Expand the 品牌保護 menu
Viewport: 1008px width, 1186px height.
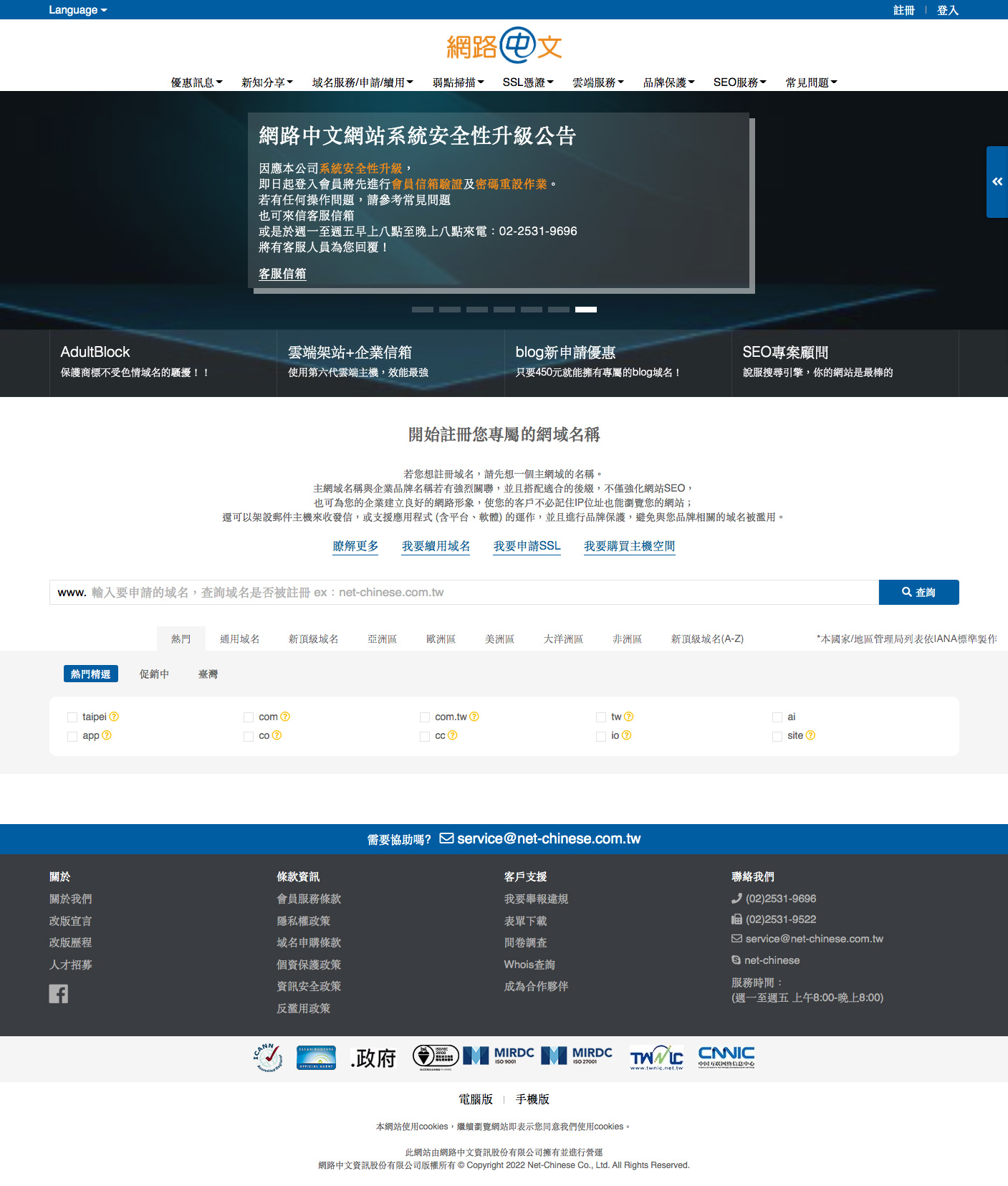(x=669, y=82)
